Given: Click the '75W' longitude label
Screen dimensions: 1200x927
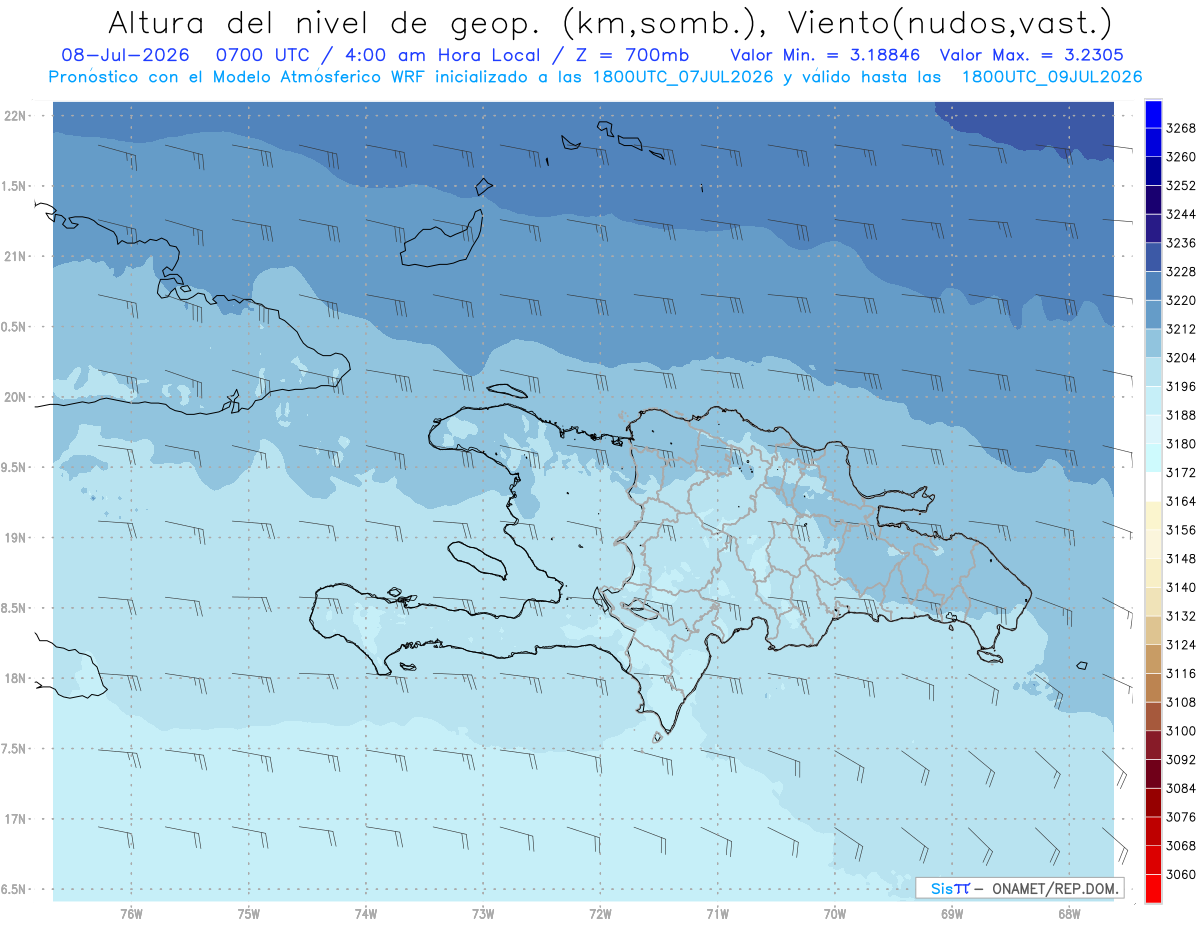Looking at the screenshot, I should point(249,913).
